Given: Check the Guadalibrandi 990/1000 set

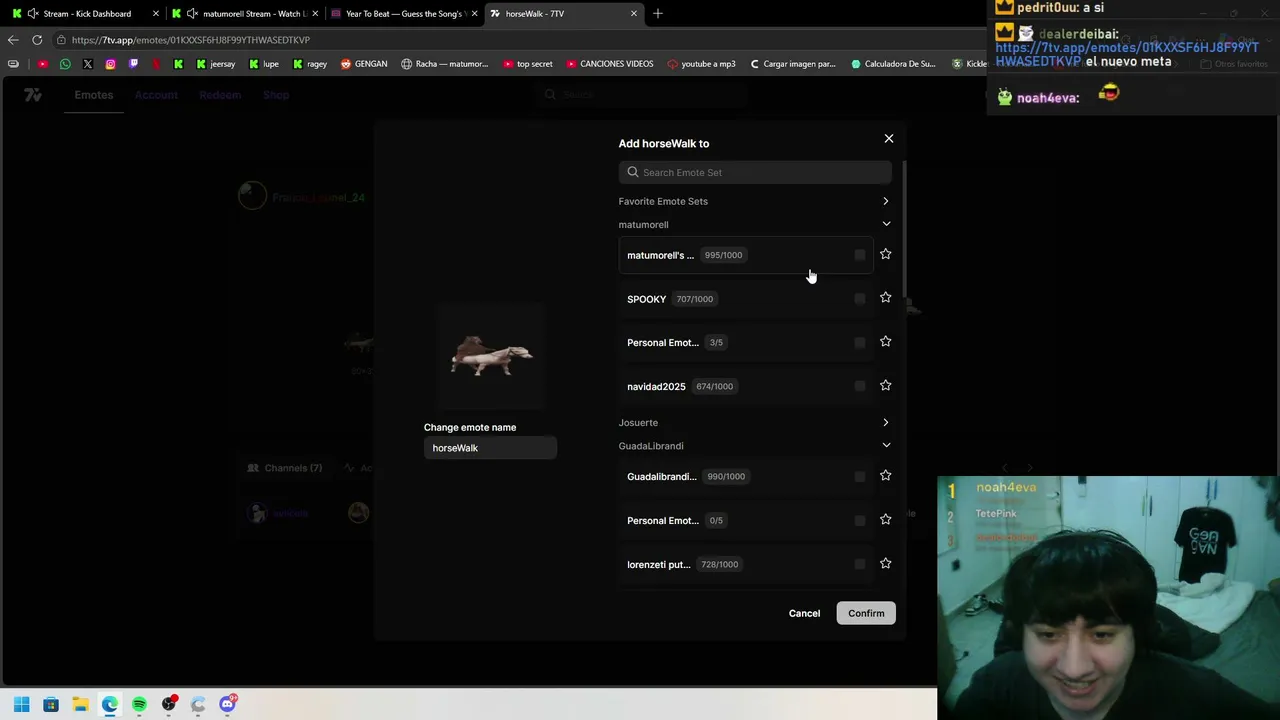Looking at the screenshot, I should click(860, 477).
